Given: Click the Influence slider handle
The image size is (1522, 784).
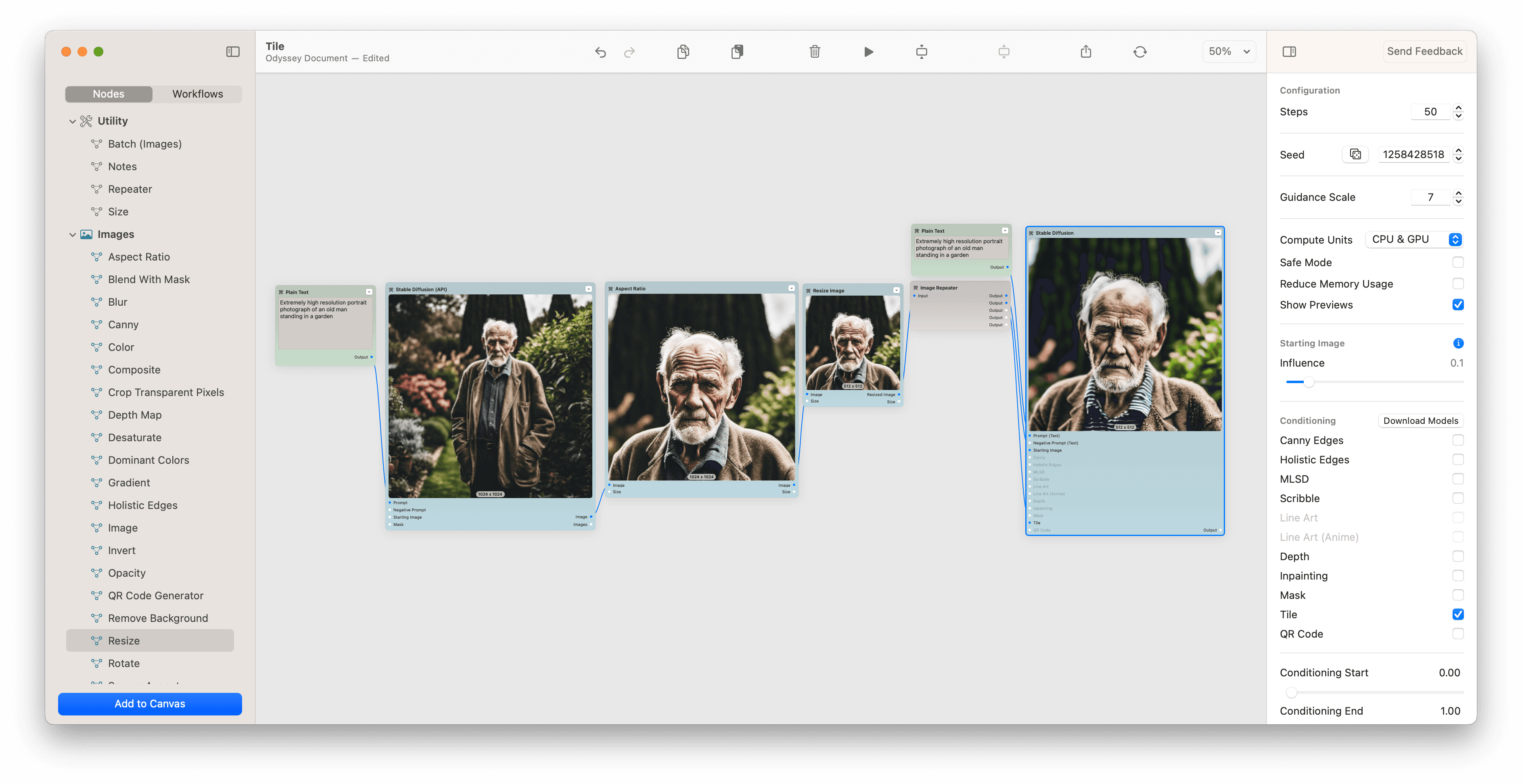Looking at the screenshot, I should point(1309,382).
